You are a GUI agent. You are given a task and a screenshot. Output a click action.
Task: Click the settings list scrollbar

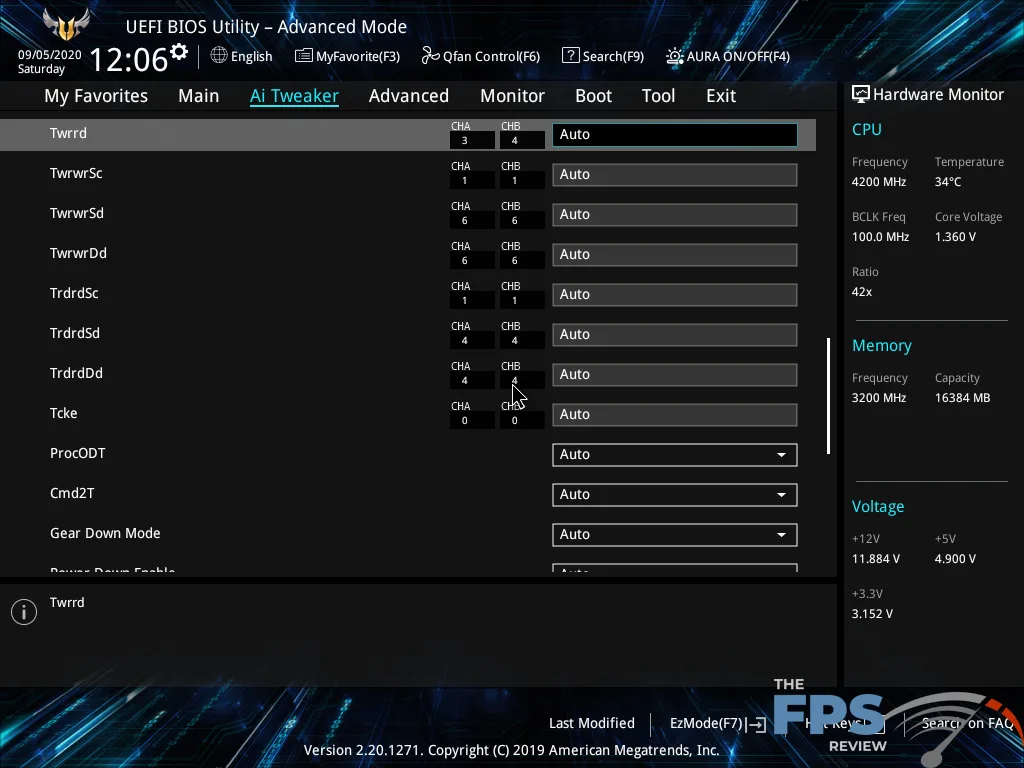pos(828,396)
